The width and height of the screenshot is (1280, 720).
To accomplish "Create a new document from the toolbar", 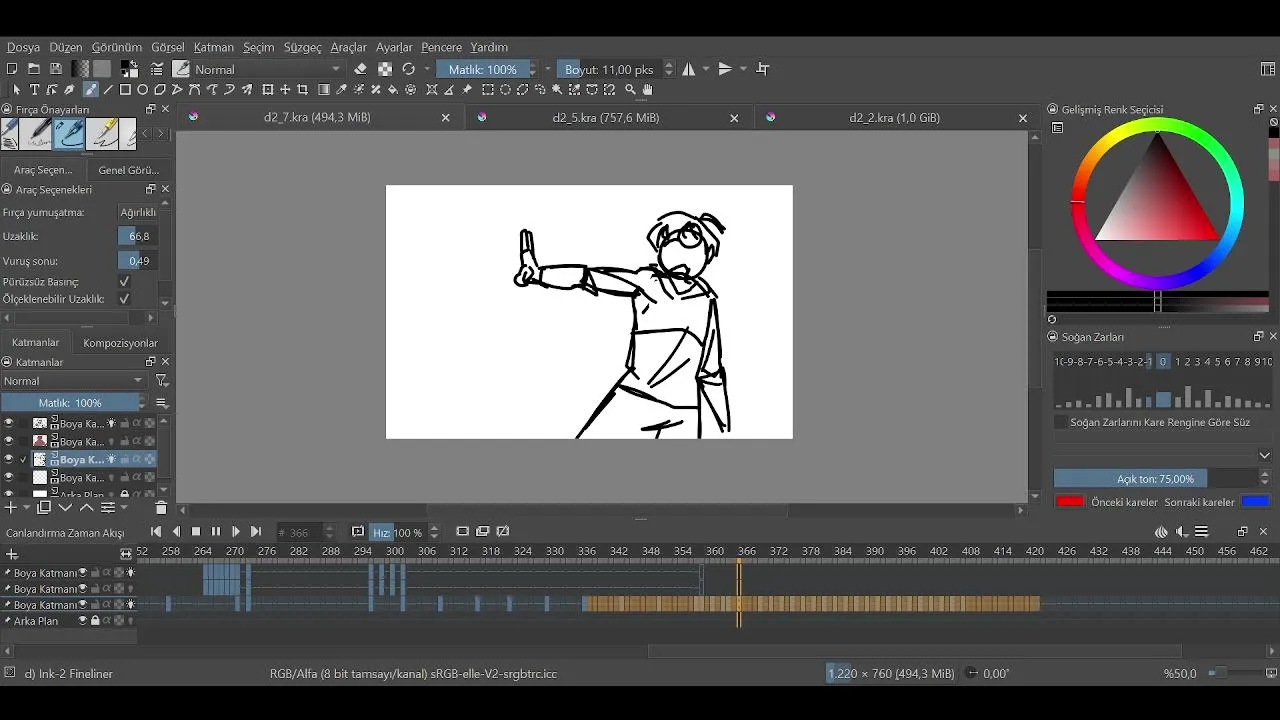I will pyautogui.click(x=12, y=69).
